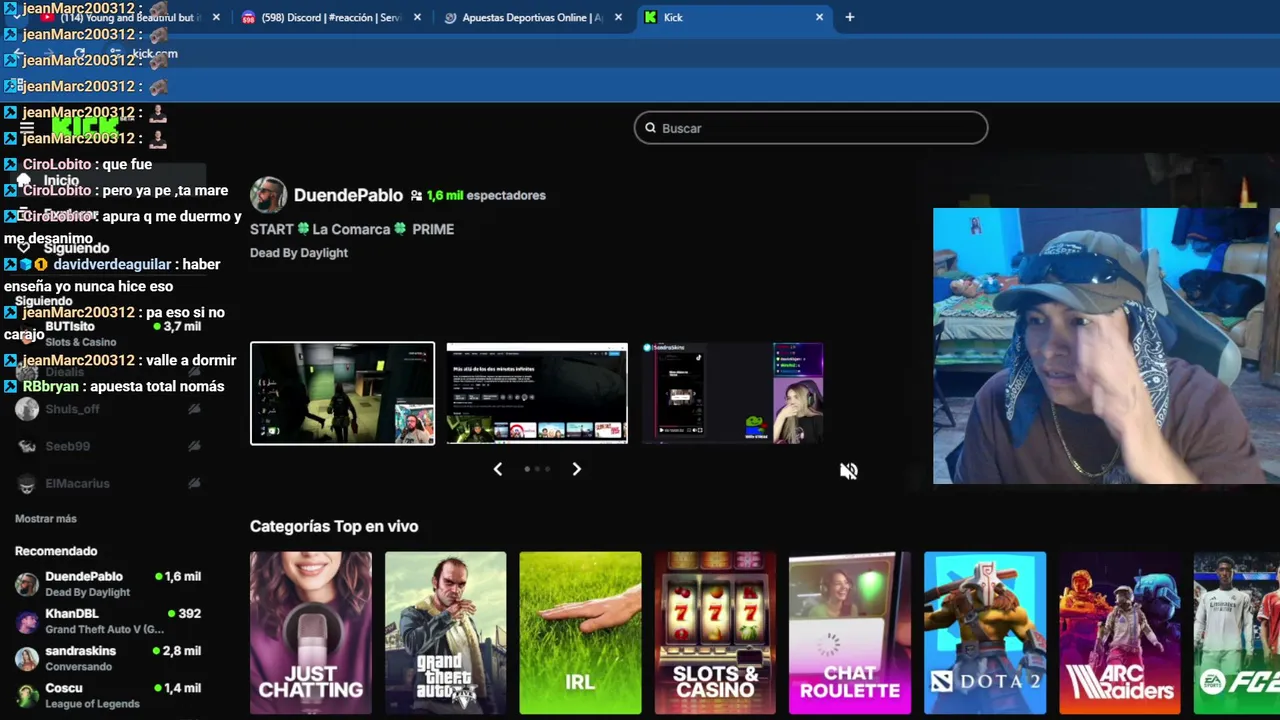Image resolution: width=1280 pixels, height=720 pixels.
Task: Click sandraskins avatar in Recomendado
Action: [27, 658]
